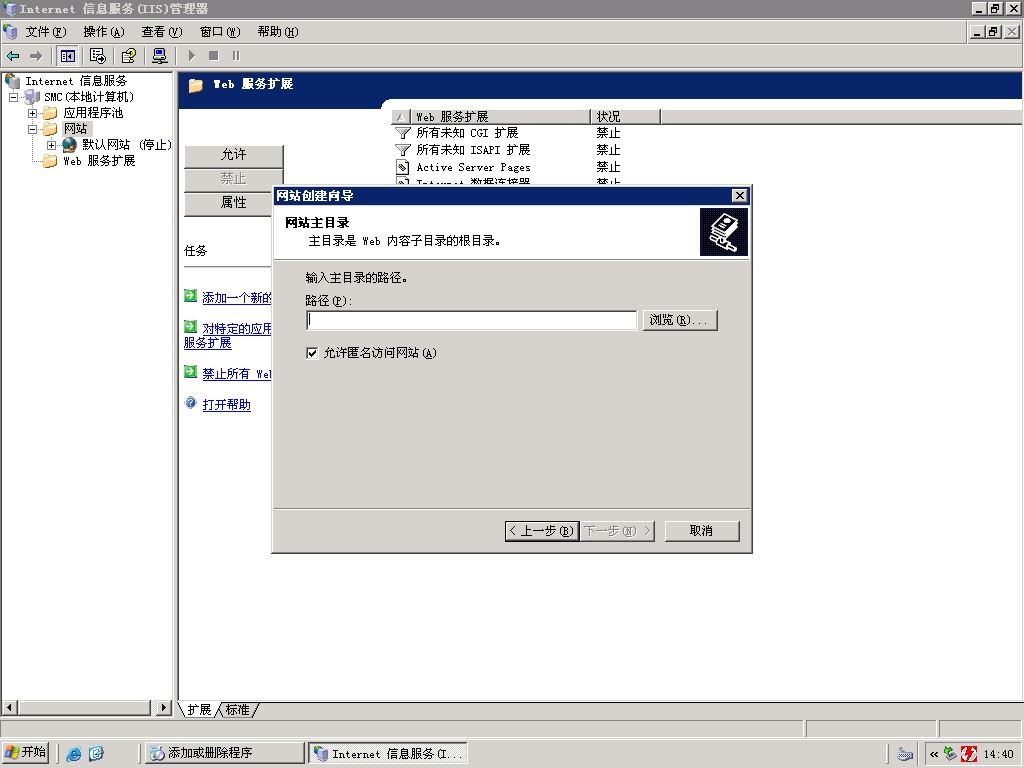Switch to the 标准 tab

[238, 710]
